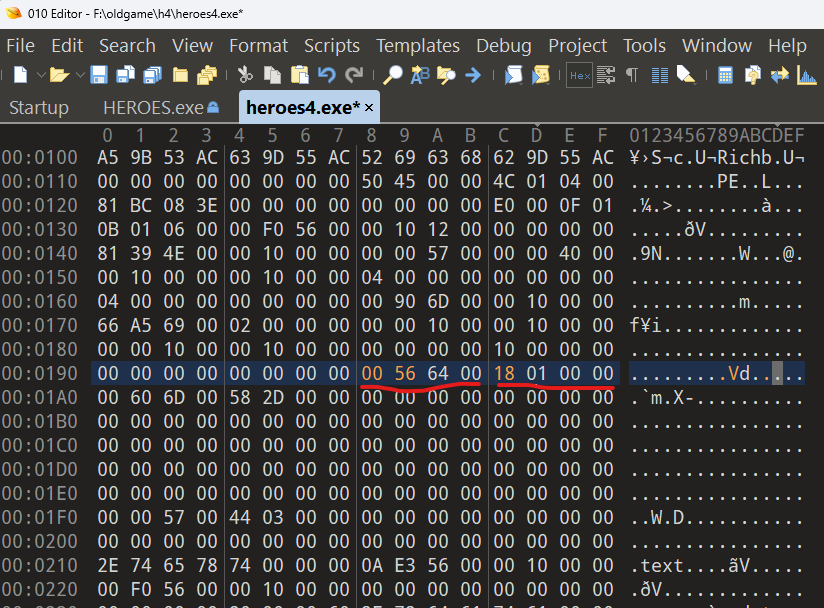Open the Format menu
The height and width of the screenshot is (608, 824).
point(259,46)
